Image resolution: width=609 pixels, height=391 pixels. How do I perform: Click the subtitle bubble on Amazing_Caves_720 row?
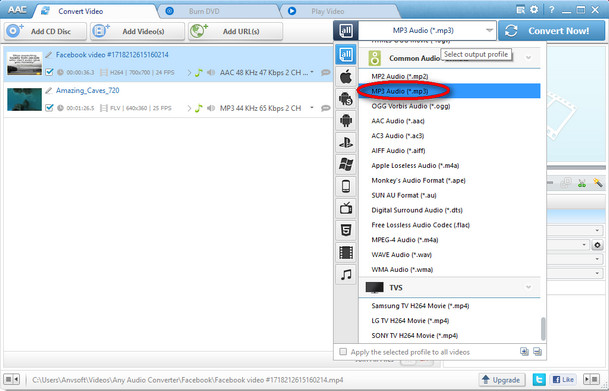pyautogui.click(x=325, y=108)
